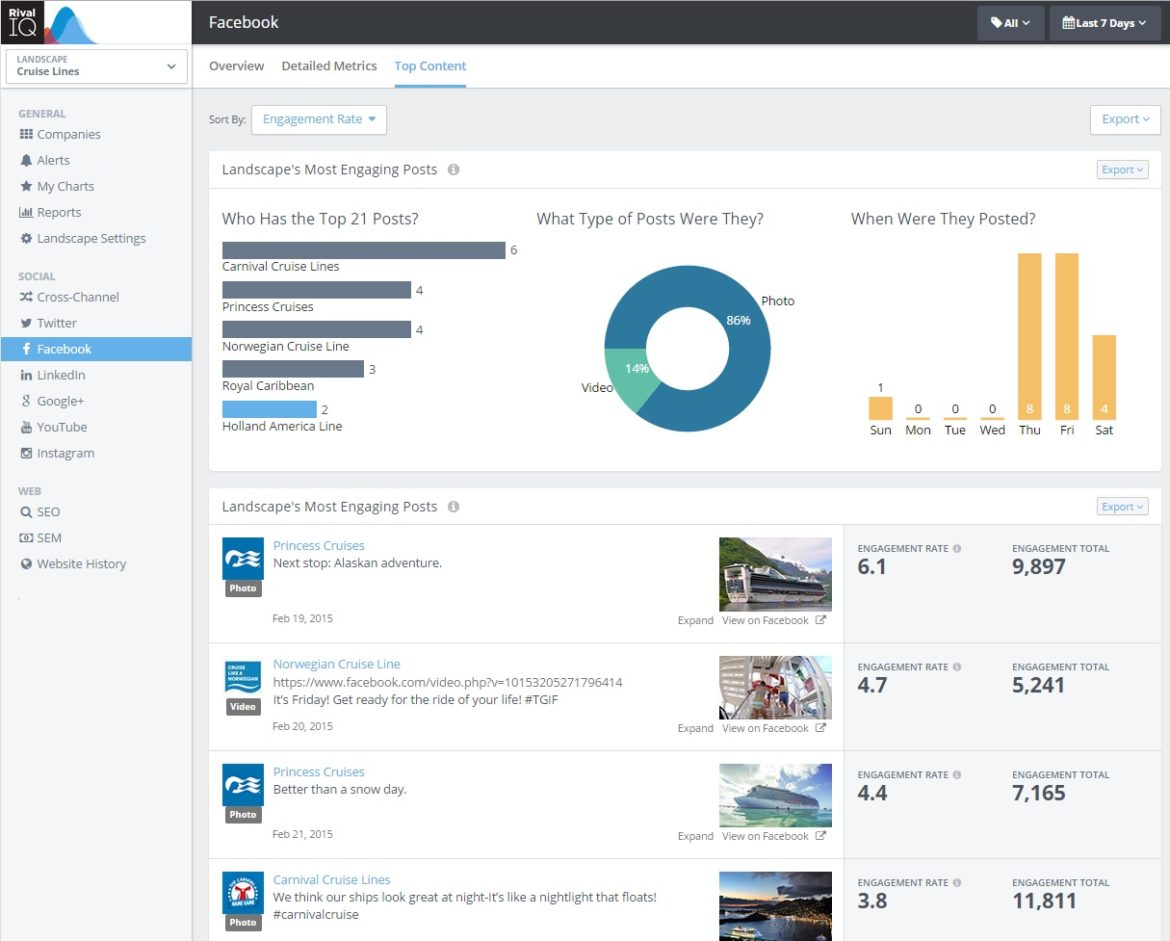Open the Sort By Engagement Rate dropdown
The width and height of the screenshot is (1170, 941).
tap(318, 119)
